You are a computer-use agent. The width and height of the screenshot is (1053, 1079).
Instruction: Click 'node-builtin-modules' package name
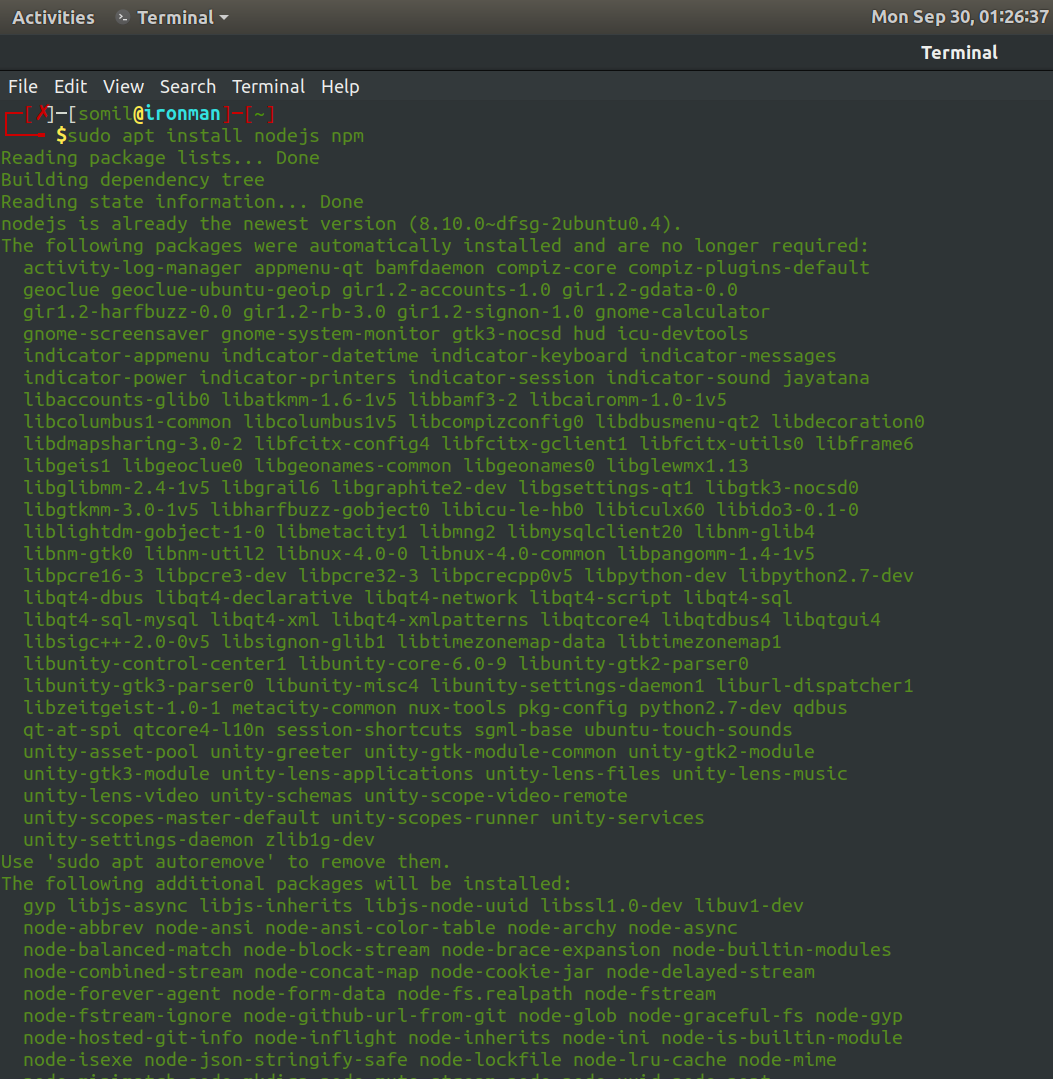[x=782, y=950]
